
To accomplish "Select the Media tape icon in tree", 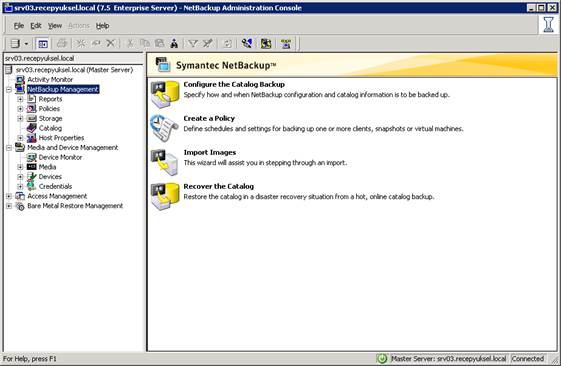I will pyautogui.click(x=31, y=167).
